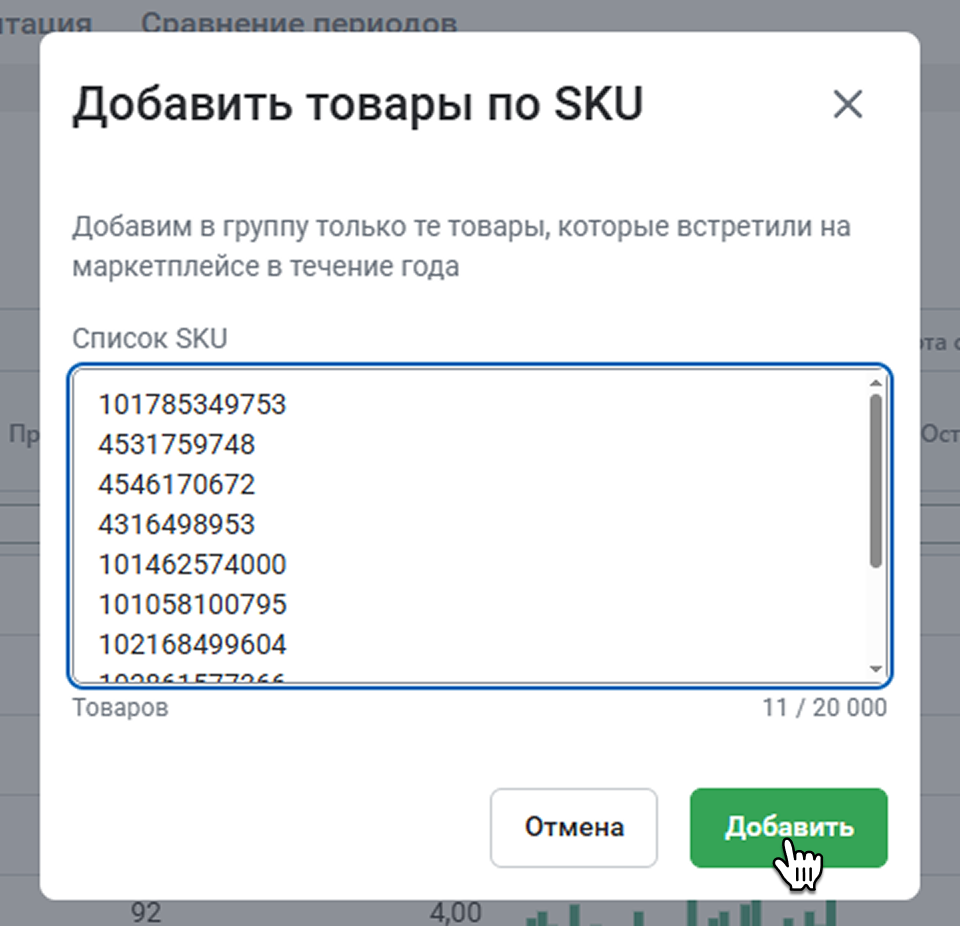The width and height of the screenshot is (960, 926).
Task: Click the 101058100795 SKU line
Action: [x=192, y=604]
